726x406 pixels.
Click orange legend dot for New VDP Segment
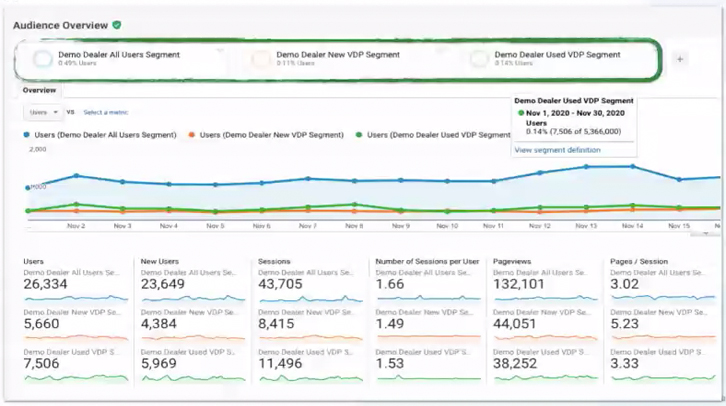(192, 135)
